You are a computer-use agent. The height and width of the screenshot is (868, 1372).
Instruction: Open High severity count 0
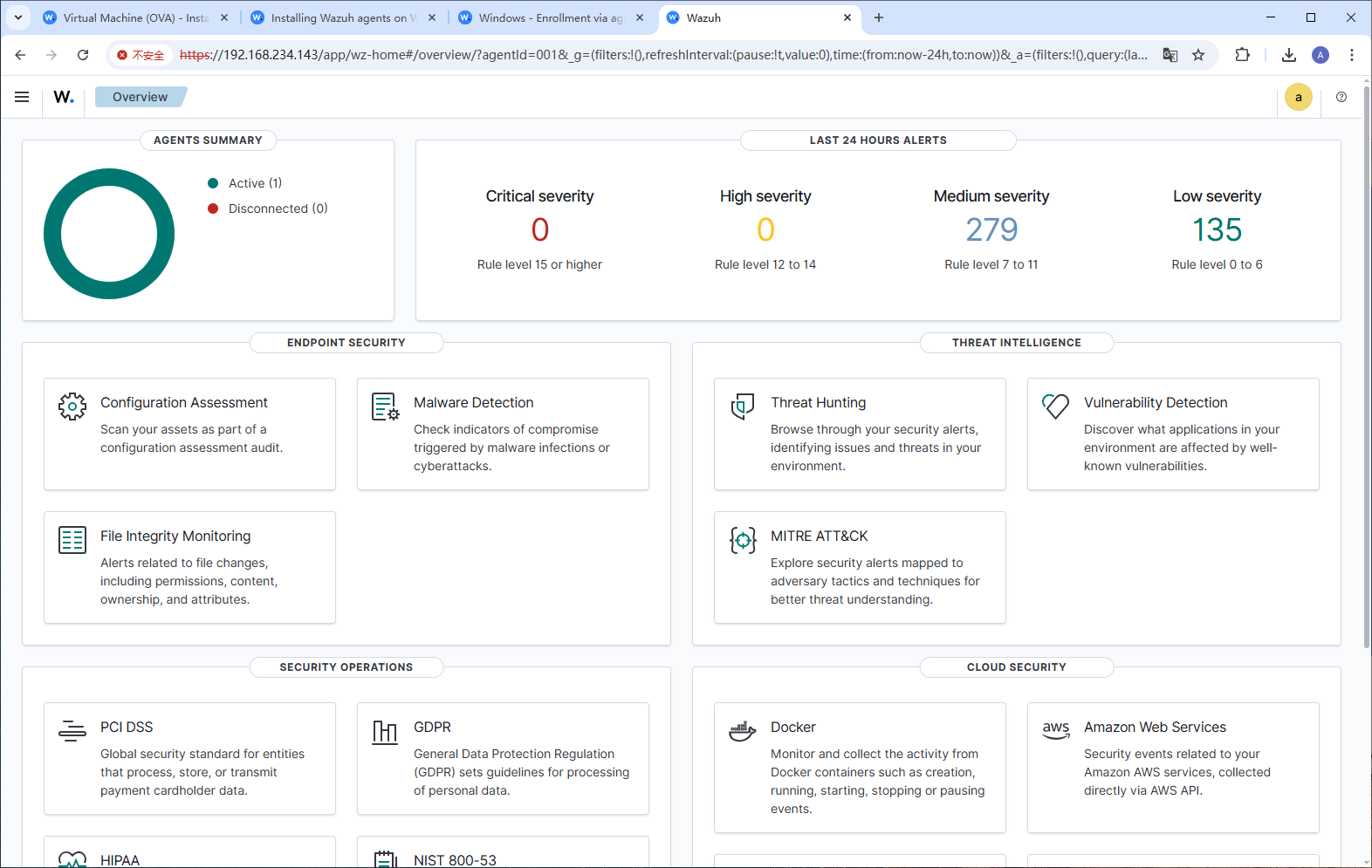click(x=765, y=229)
